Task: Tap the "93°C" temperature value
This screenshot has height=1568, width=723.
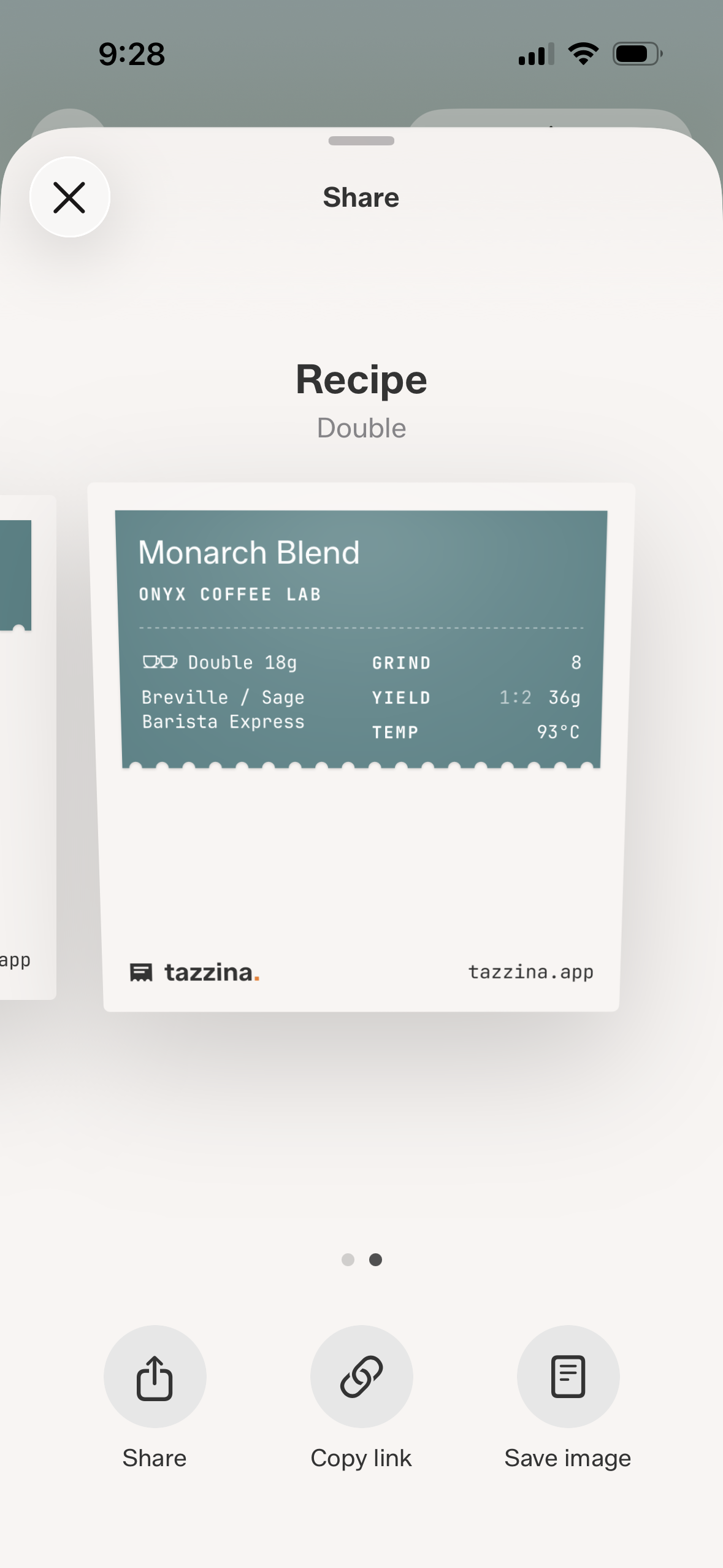Action: (558, 732)
